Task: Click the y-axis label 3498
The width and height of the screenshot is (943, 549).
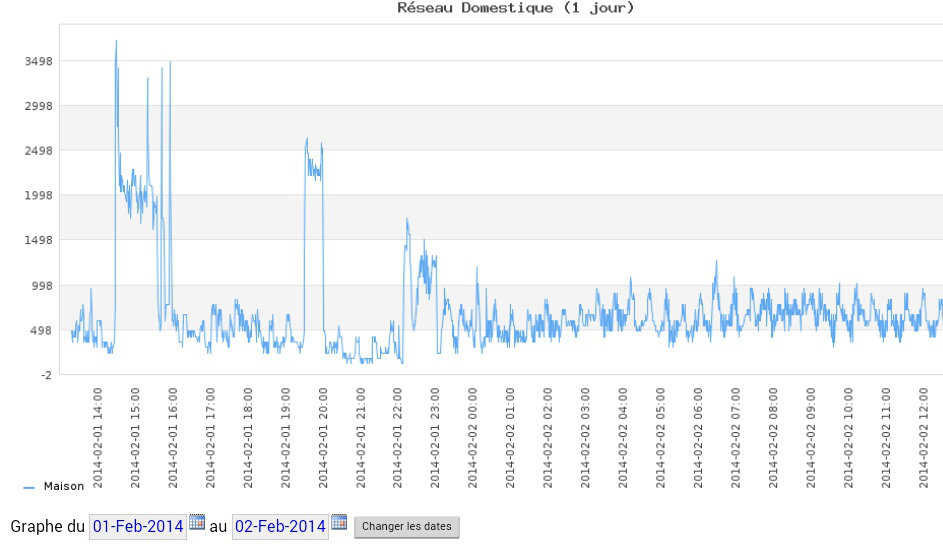Action: pyautogui.click(x=38, y=61)
